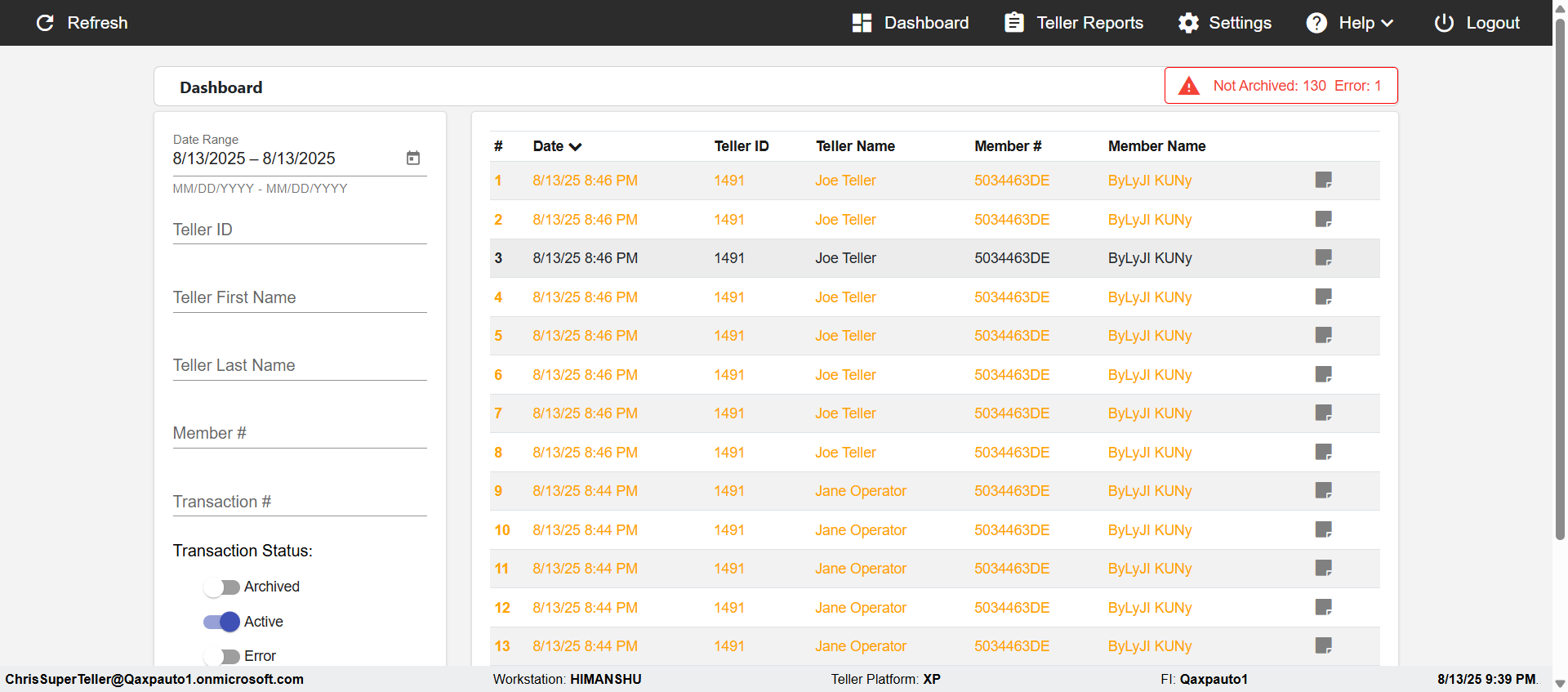Open note icon for row 6

(x=1324, y=374)
